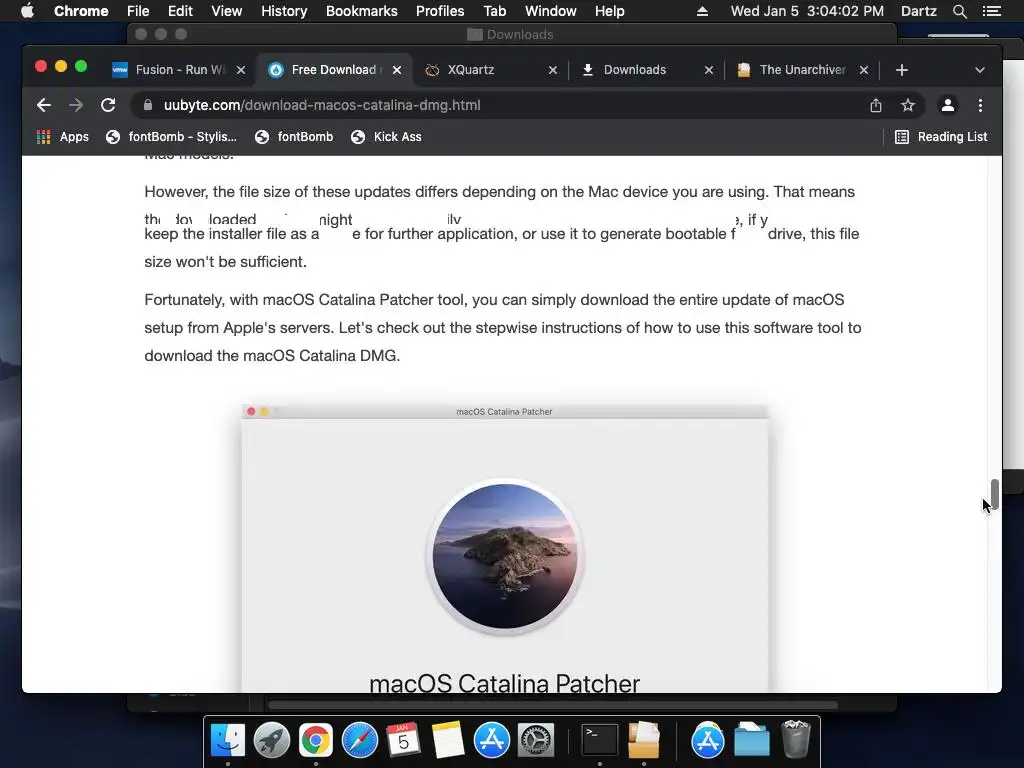Open the View menu
This screenshot has width=1024, height=768.
point(227,11)
